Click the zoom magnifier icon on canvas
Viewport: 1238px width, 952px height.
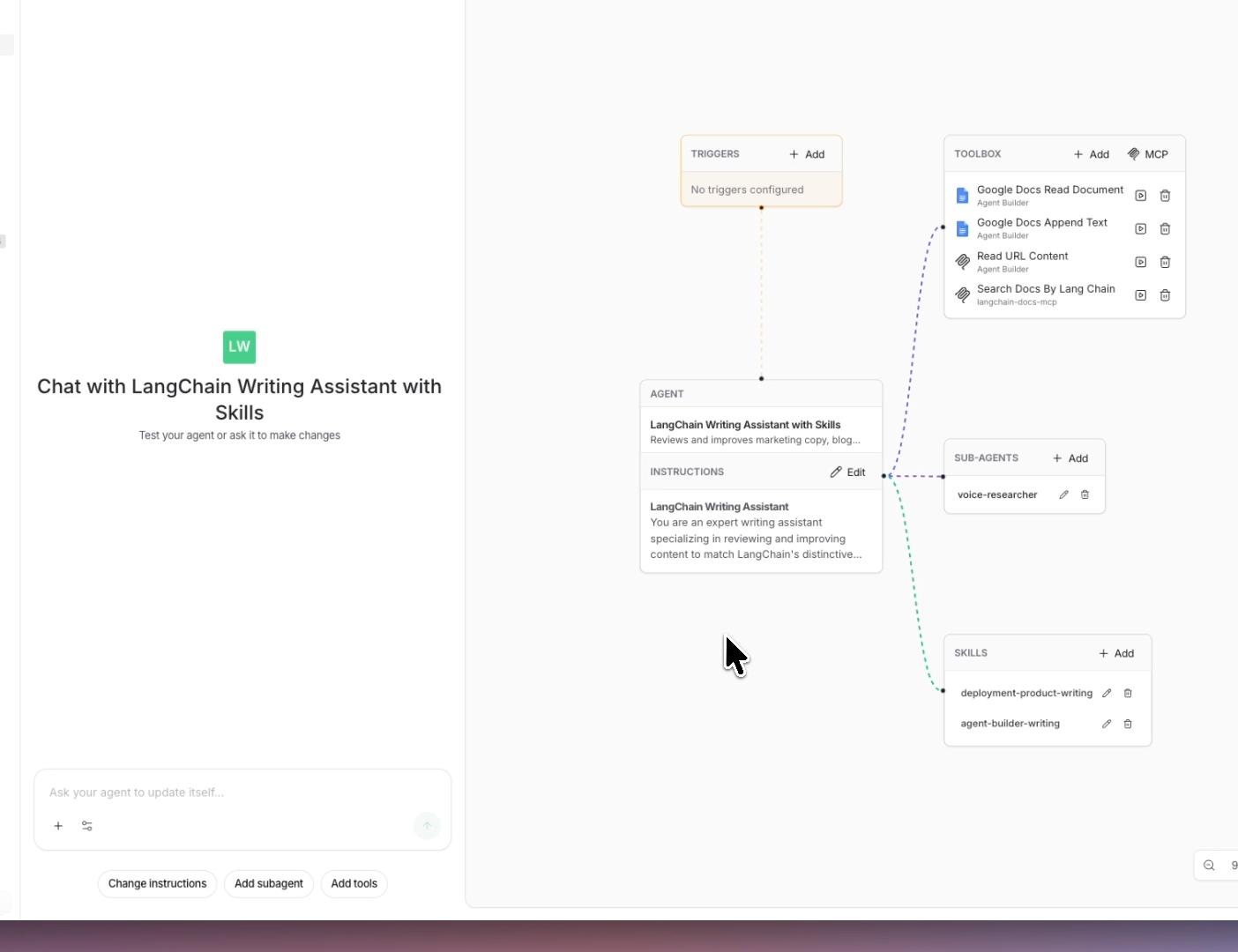click(1209, 866)
